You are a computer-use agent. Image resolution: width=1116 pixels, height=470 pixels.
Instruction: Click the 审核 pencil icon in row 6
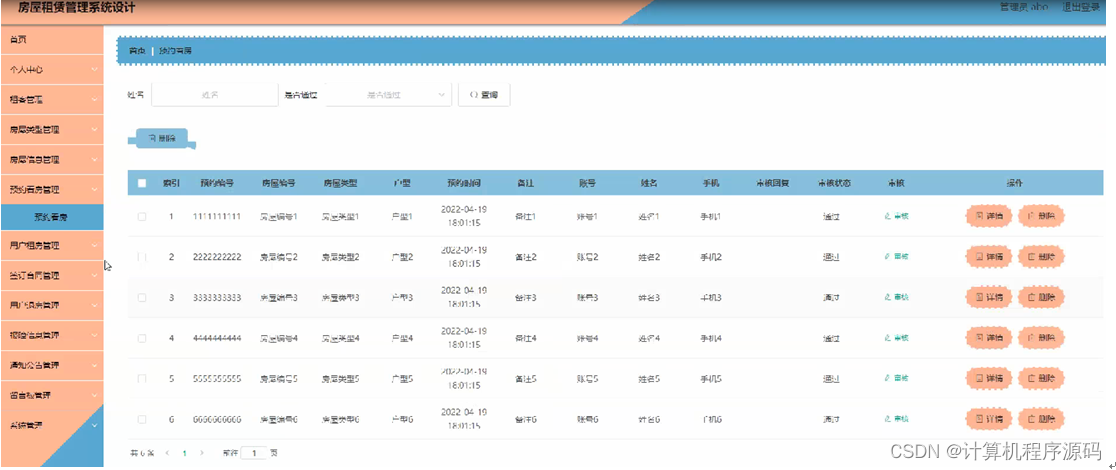[887, 419]
